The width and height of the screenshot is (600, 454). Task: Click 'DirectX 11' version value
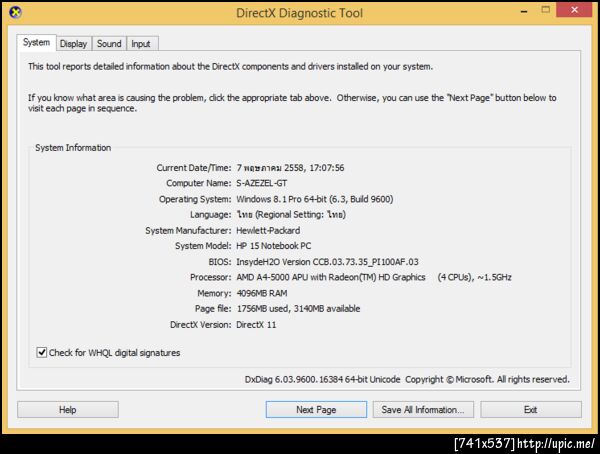(256, 325)
